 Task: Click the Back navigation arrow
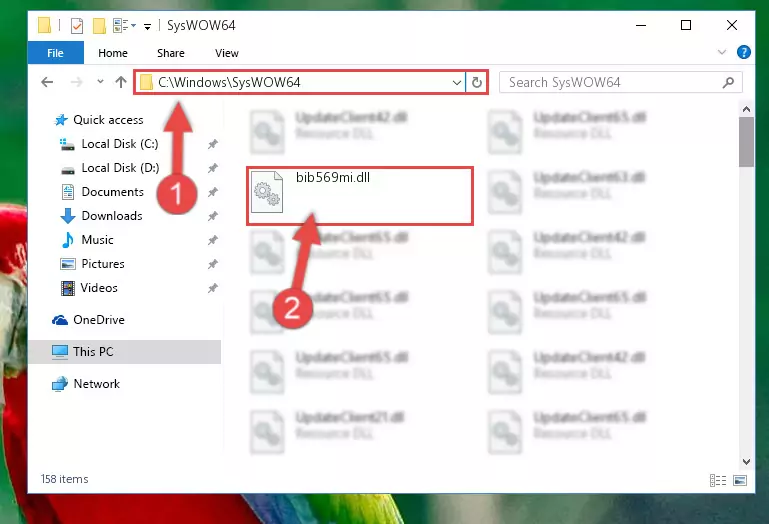tap(47, 82)
